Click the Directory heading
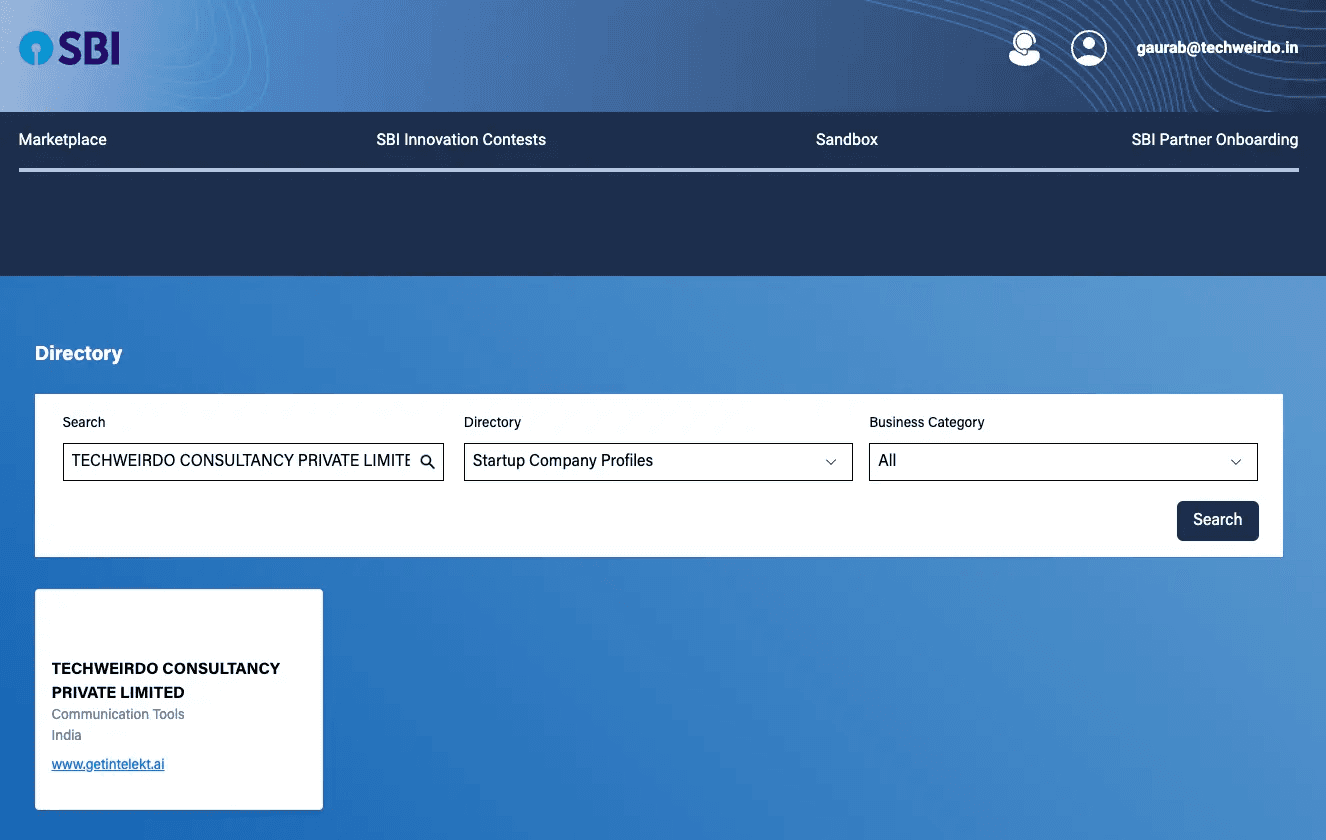 point(78,353)
